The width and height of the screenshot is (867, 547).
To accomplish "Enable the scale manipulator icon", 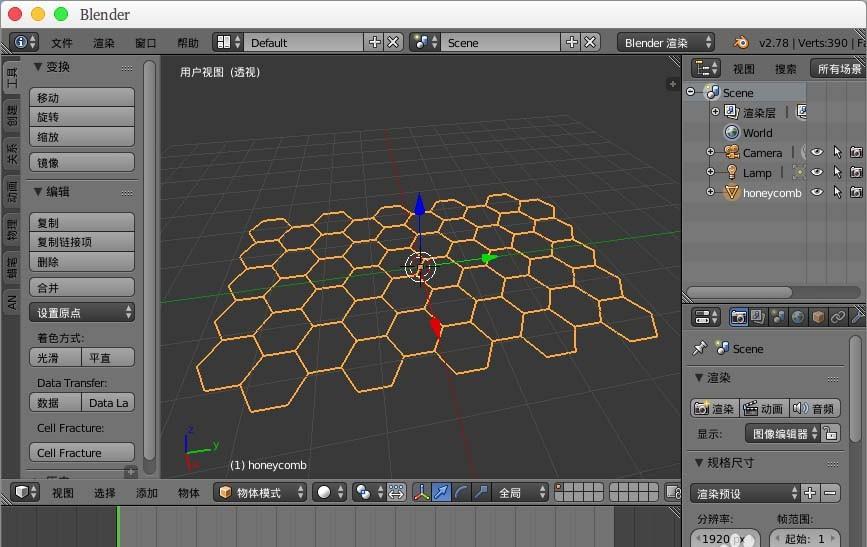I will click(481, 492).
